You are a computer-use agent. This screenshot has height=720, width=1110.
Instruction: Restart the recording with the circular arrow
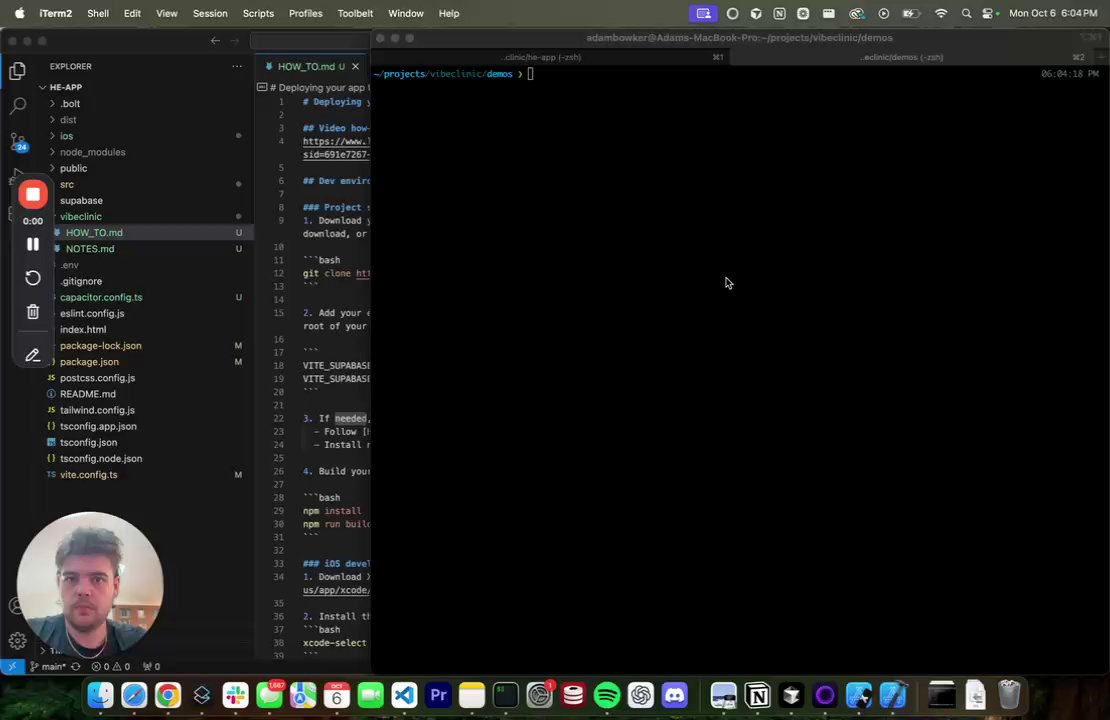[x=33, y=278]
